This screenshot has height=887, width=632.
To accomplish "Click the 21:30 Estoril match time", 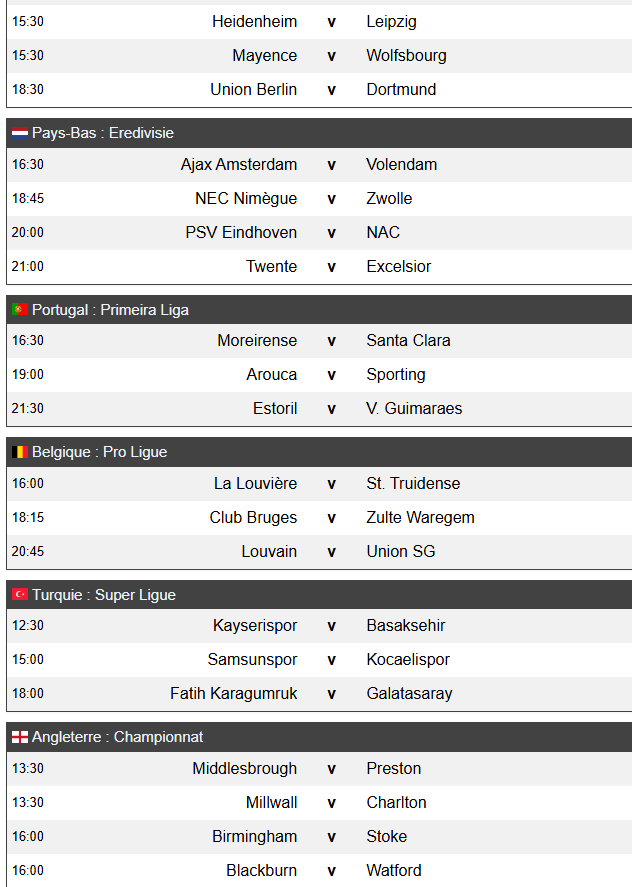I will pyautogui.click(x=28, y=409).
